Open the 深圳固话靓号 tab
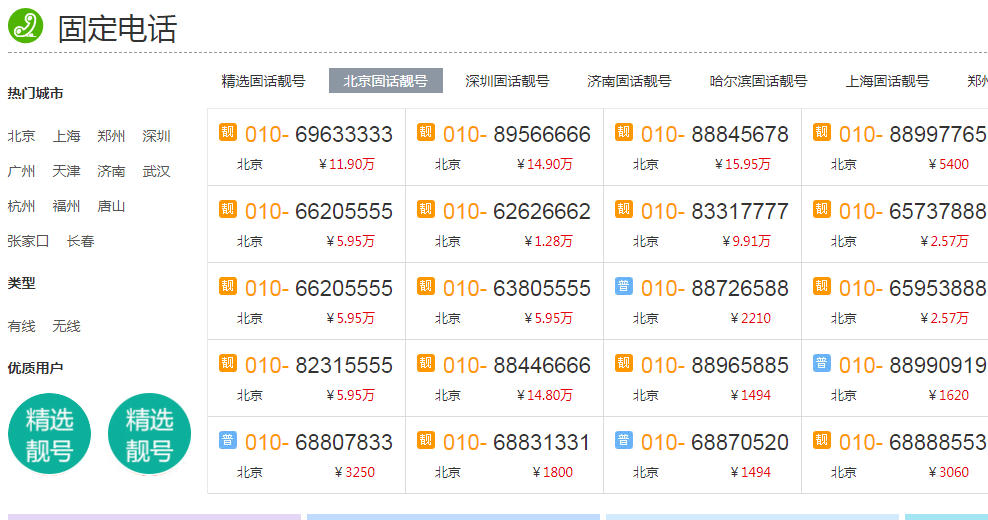The image size is (988, 520). 507,81
